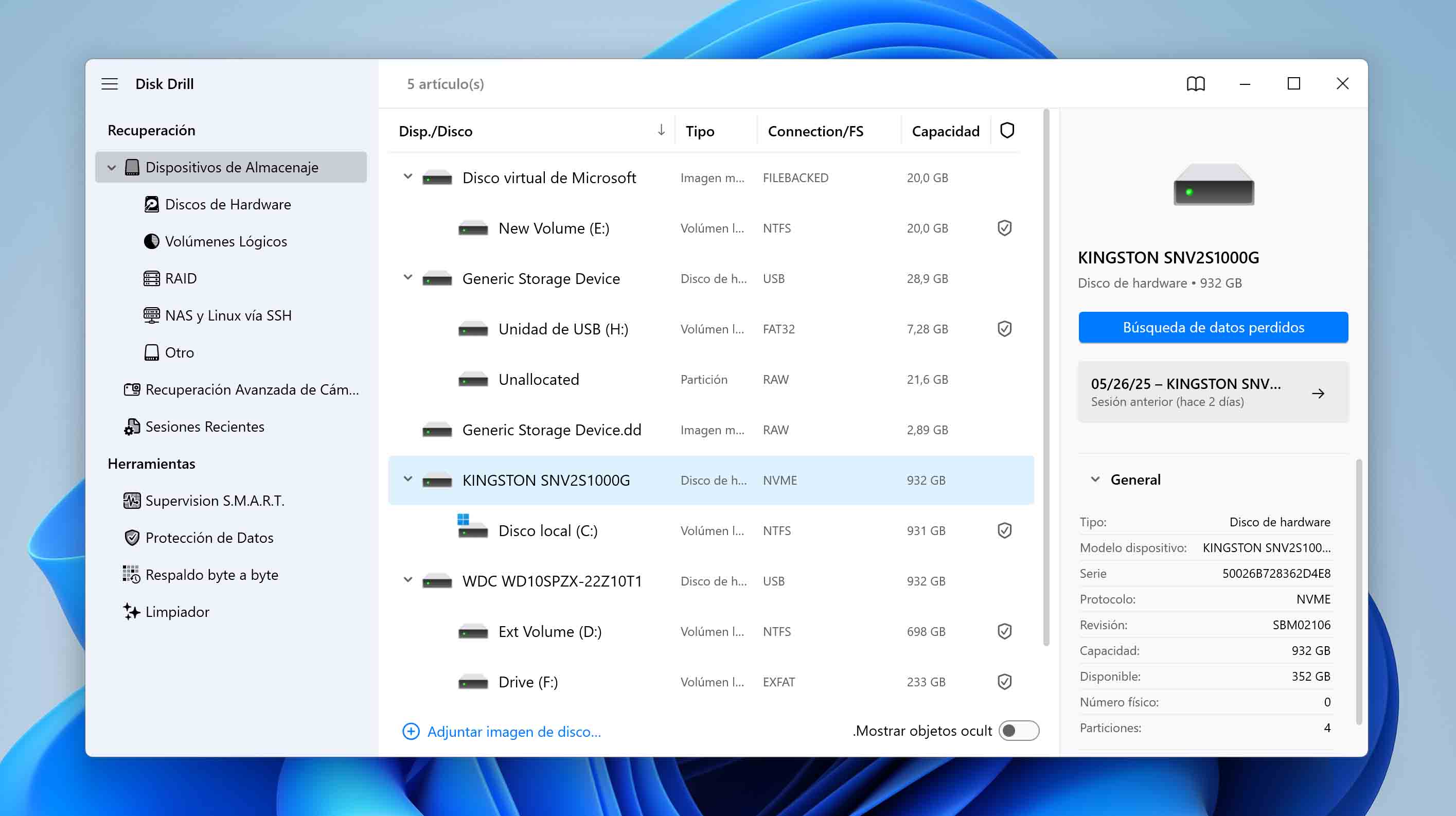Collapse the General section in details panel
Viewport: 1456px width, 816px height.
pos(1095,479)
